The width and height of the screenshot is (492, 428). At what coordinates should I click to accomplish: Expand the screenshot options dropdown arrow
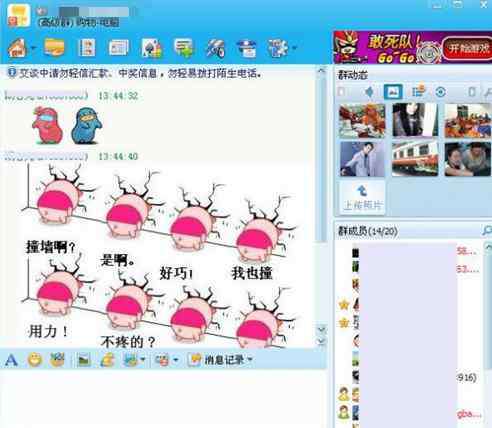pos(176,360)
